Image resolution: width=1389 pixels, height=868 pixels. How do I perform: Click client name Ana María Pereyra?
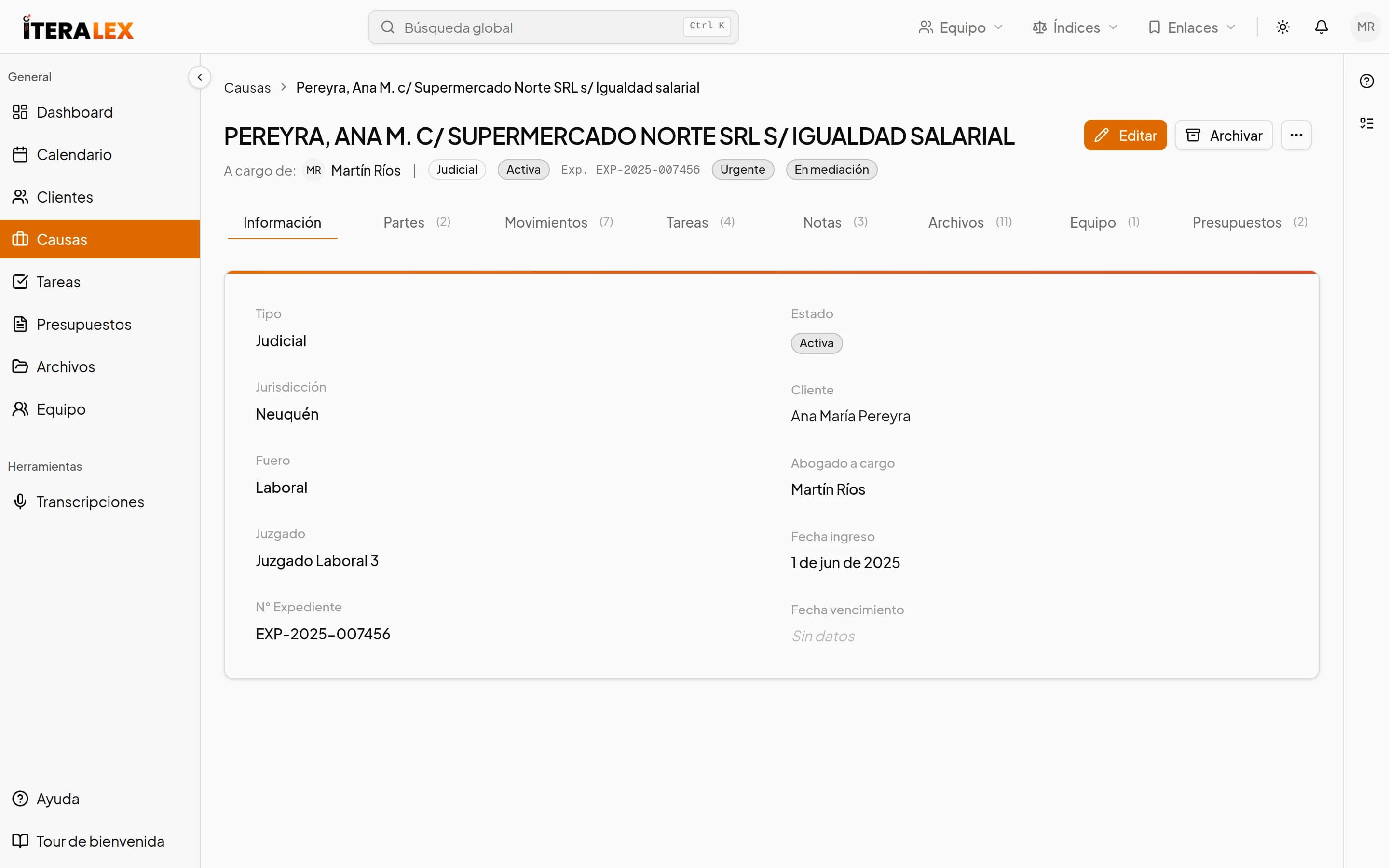851,416
